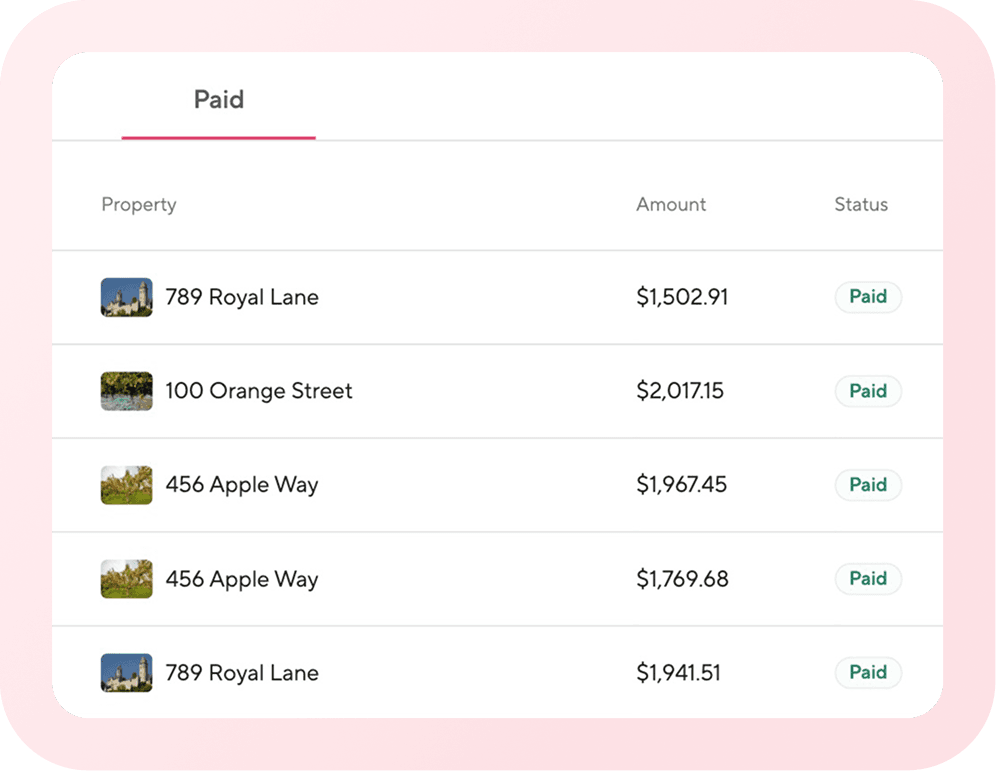Click the Paid badge for $1,967.45 payment
Screen dimensions: 996x771
[868, 485]
